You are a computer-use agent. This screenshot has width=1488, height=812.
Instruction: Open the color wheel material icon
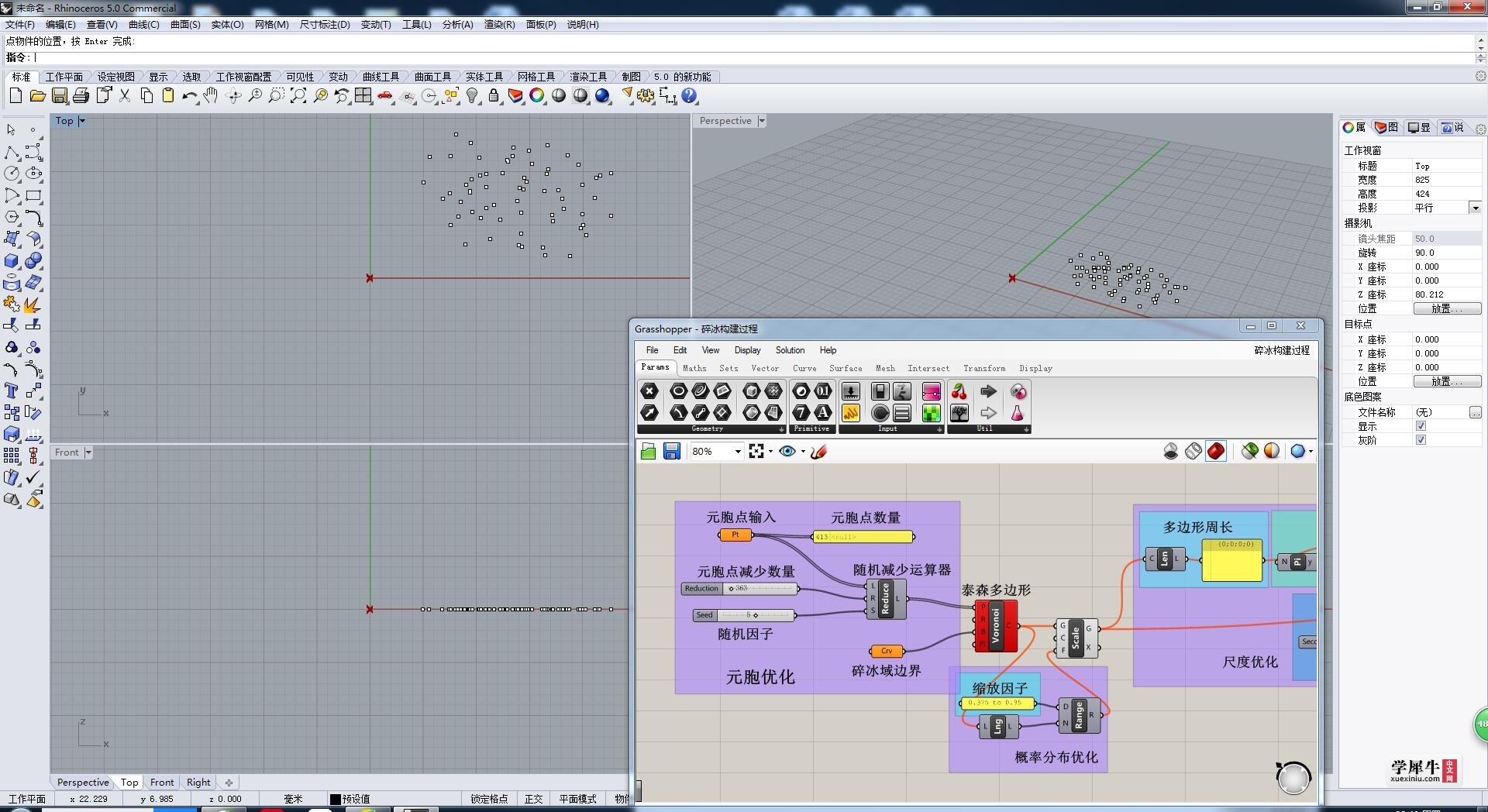[537, 95]
